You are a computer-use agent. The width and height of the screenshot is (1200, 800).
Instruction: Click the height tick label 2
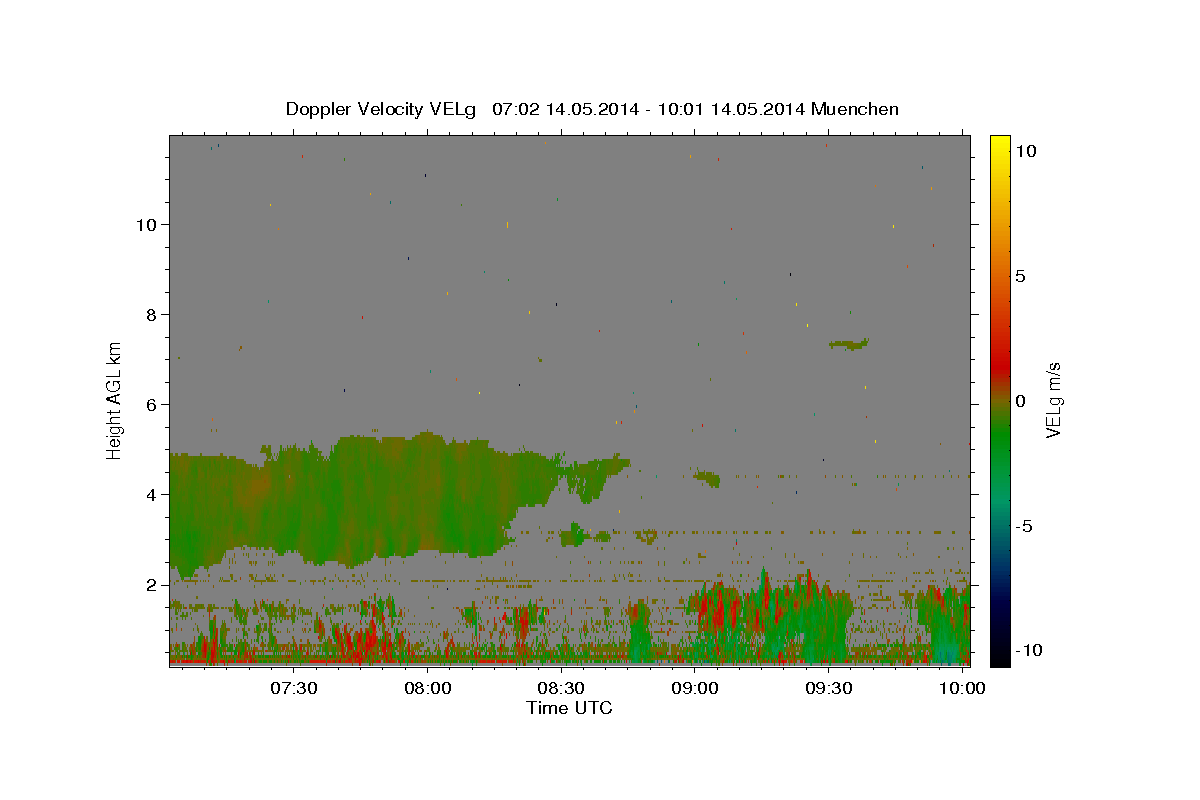(x=153, y=584)
